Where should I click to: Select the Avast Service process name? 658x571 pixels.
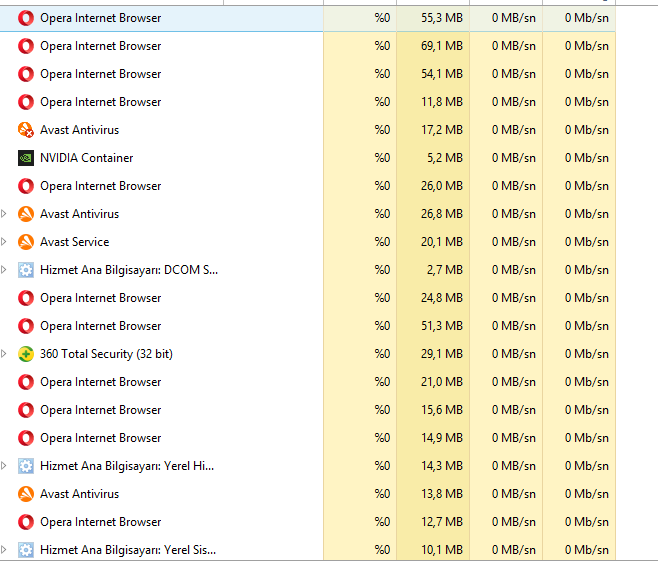point(75,242)
